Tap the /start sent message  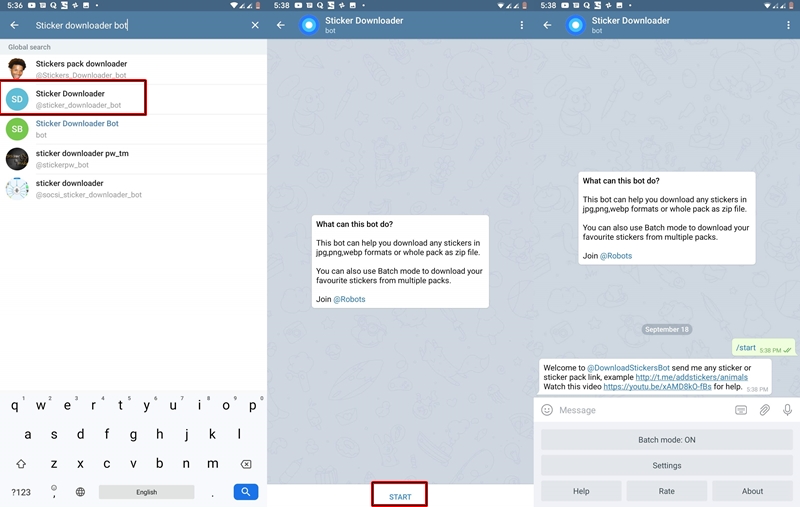coord(763,348)
